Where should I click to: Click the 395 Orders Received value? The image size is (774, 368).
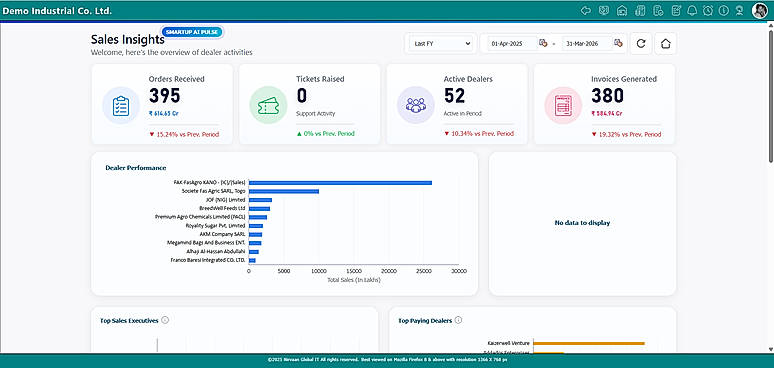(164, 96)
